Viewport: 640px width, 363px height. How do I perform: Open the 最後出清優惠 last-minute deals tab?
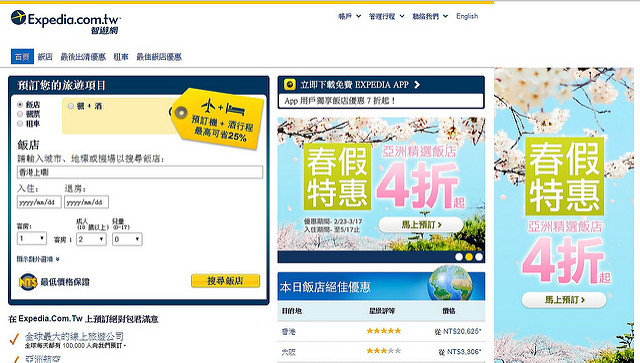83,57
